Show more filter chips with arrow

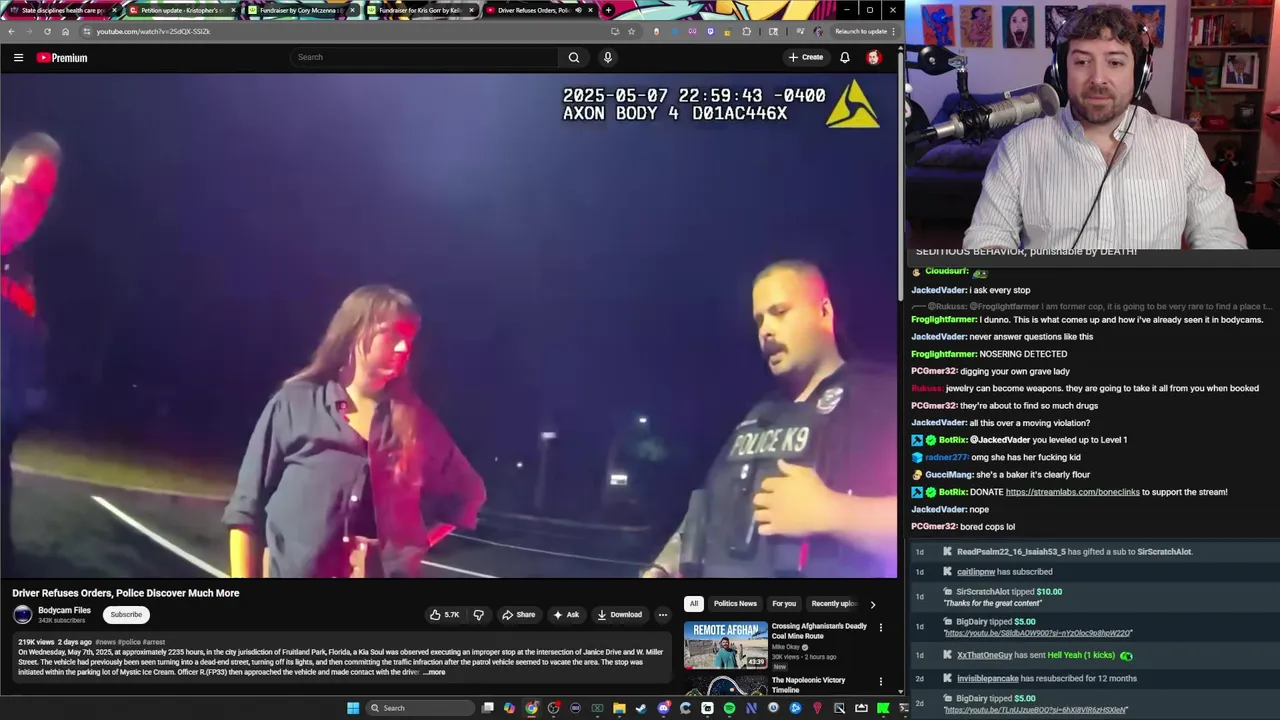pyautogui.click(x=872, y=604)
